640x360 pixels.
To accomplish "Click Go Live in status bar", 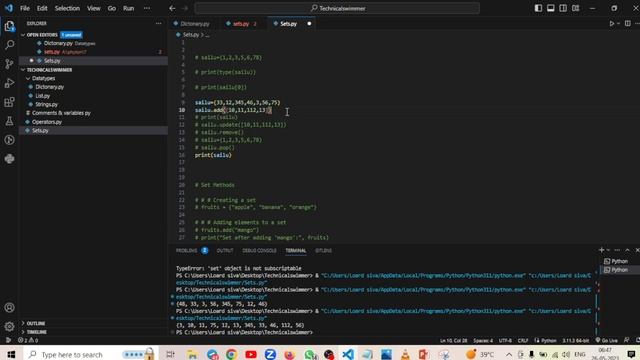I will click(x=607, y=340).
